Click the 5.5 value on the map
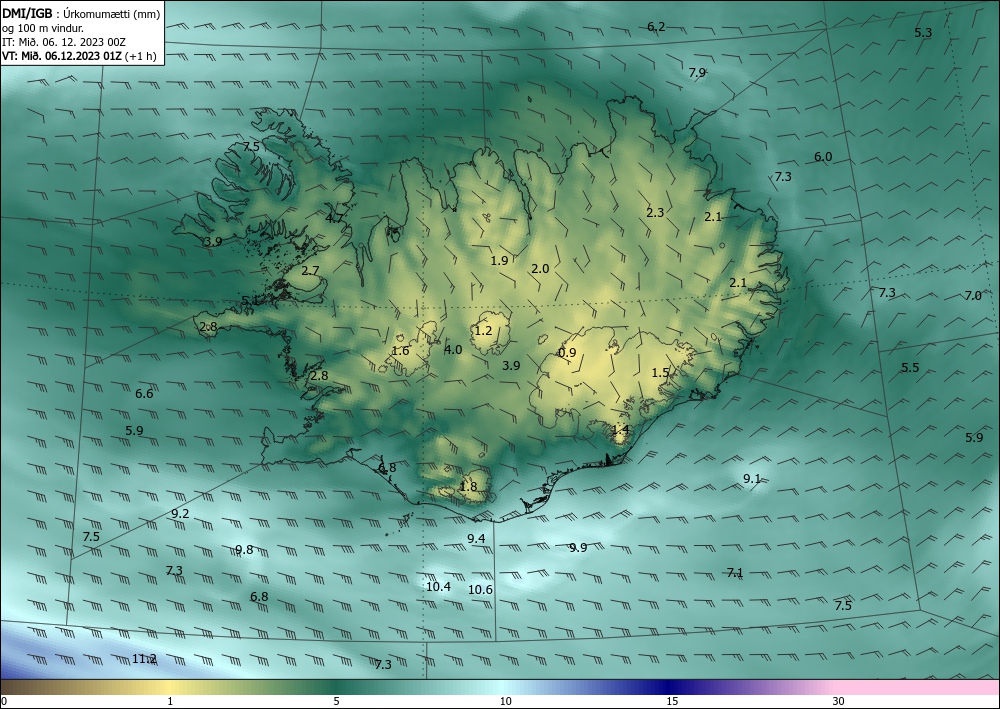Image resolution: width=1000 pixels, height=709 pixels. (x=910, y=368)
